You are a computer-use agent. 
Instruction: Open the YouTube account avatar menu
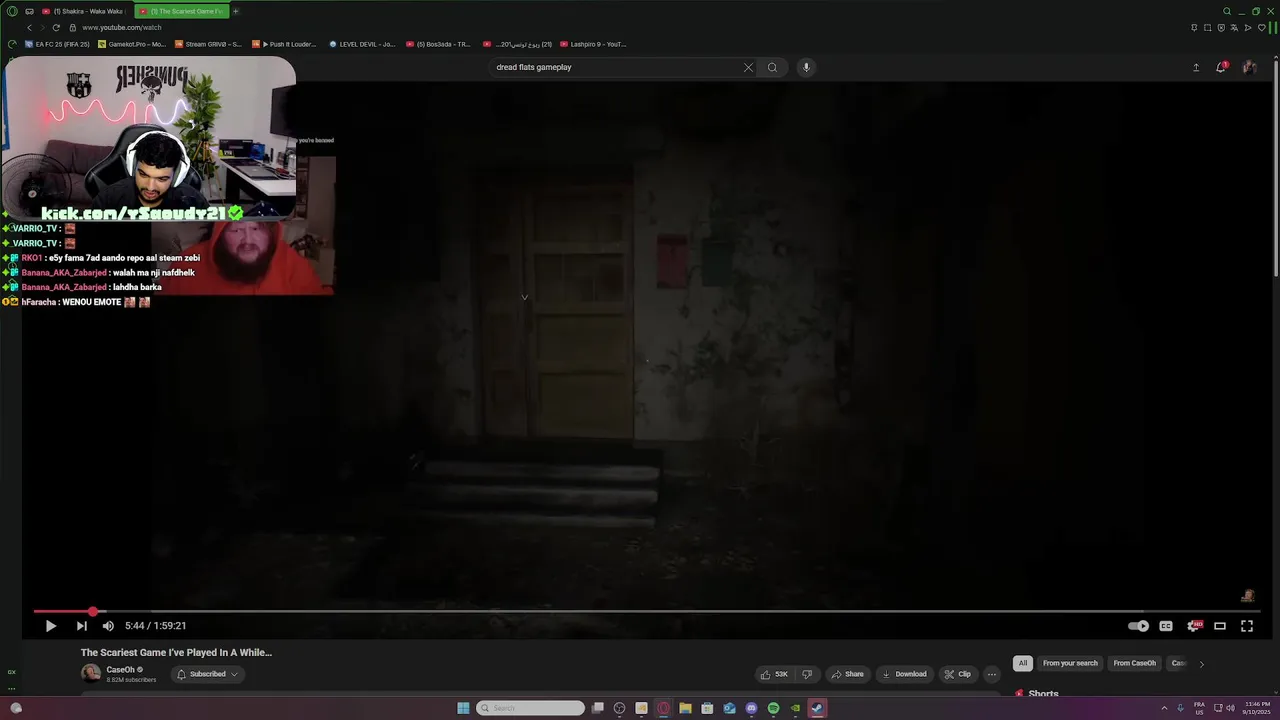(1249, 67)
